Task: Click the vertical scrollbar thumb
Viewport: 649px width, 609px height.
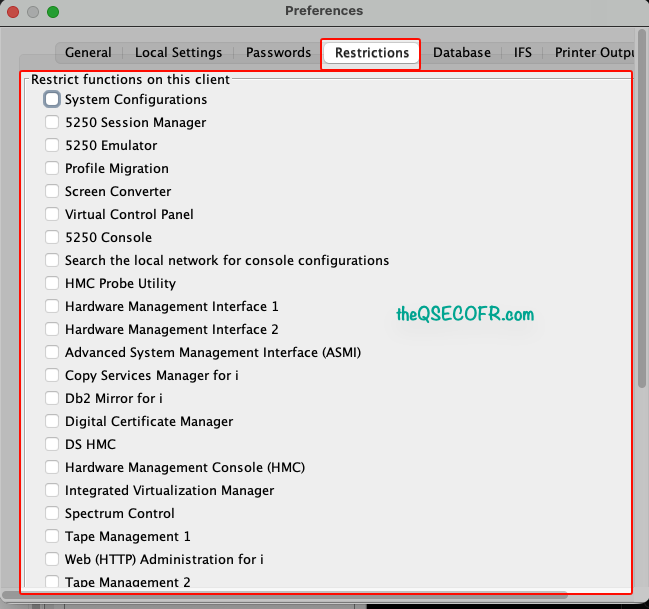Action: (x=642, y=208)
